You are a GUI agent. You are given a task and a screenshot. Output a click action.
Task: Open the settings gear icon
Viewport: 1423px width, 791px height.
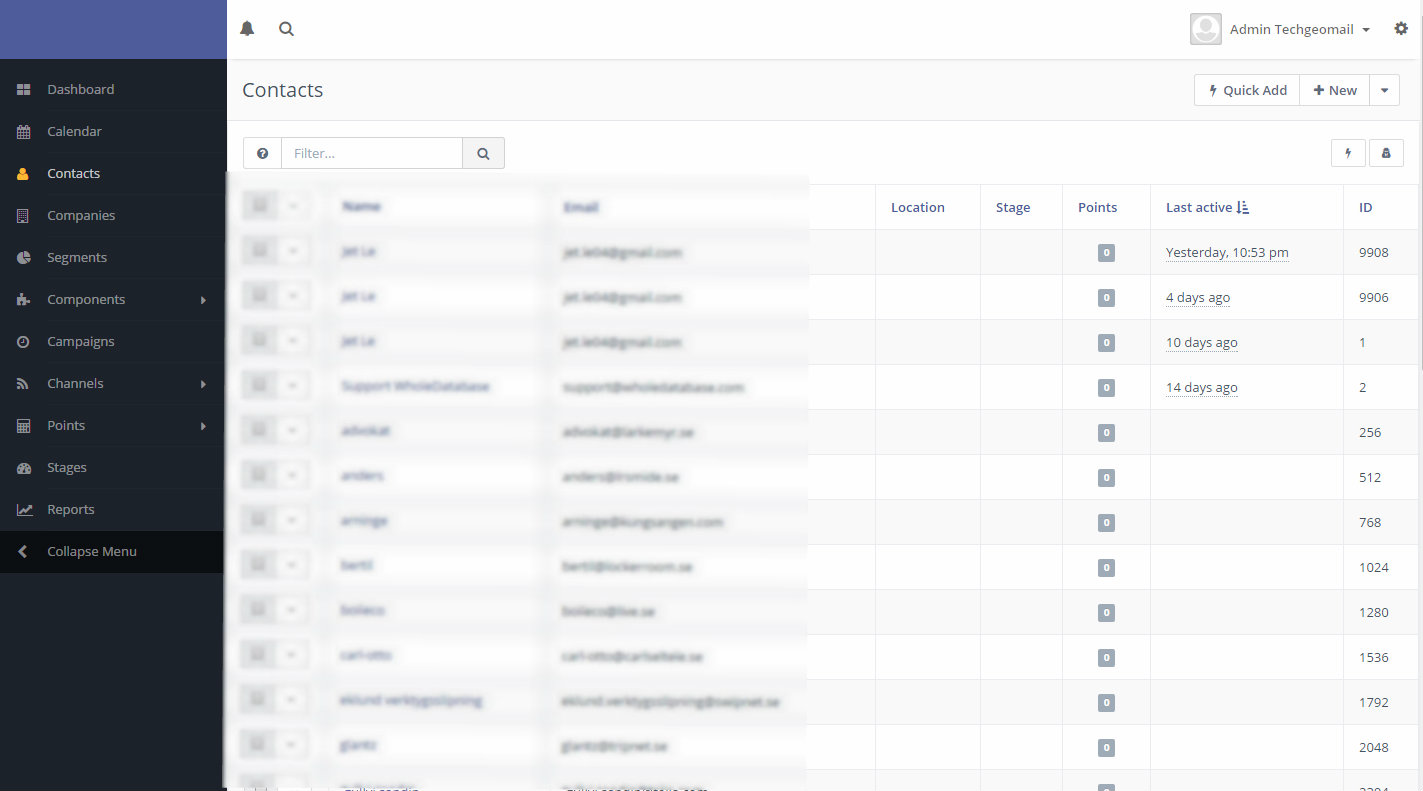point(1401,29)
